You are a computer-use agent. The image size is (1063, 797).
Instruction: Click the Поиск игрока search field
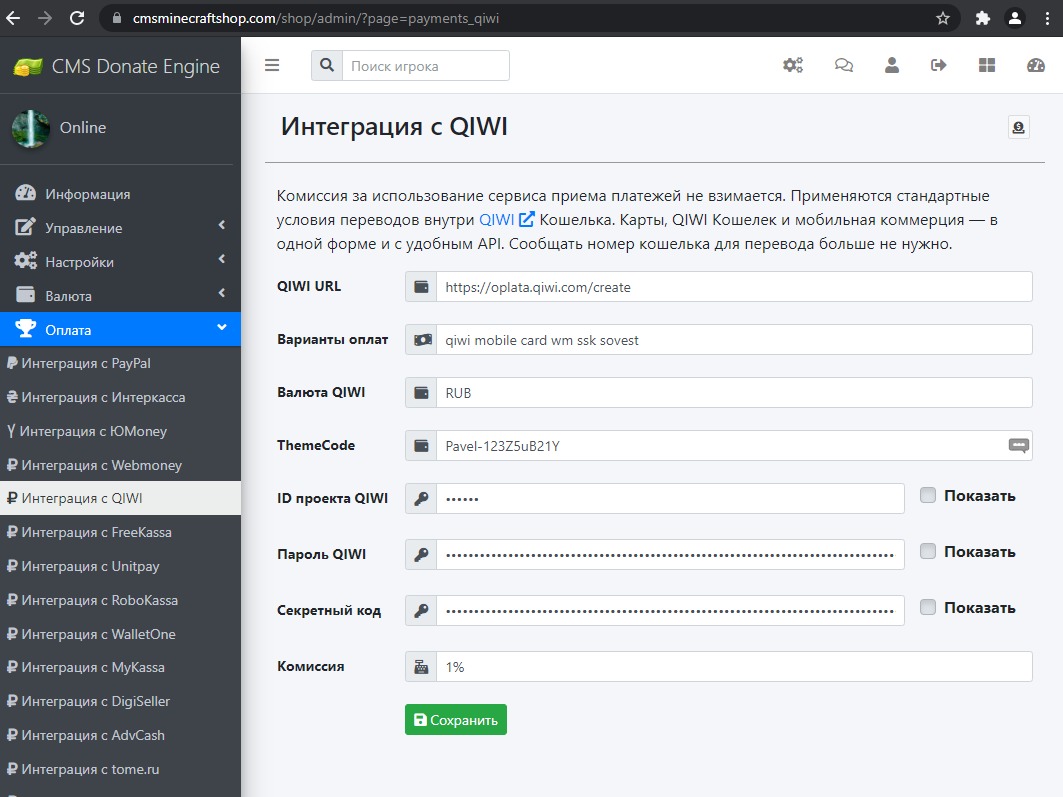click(425, 66)
